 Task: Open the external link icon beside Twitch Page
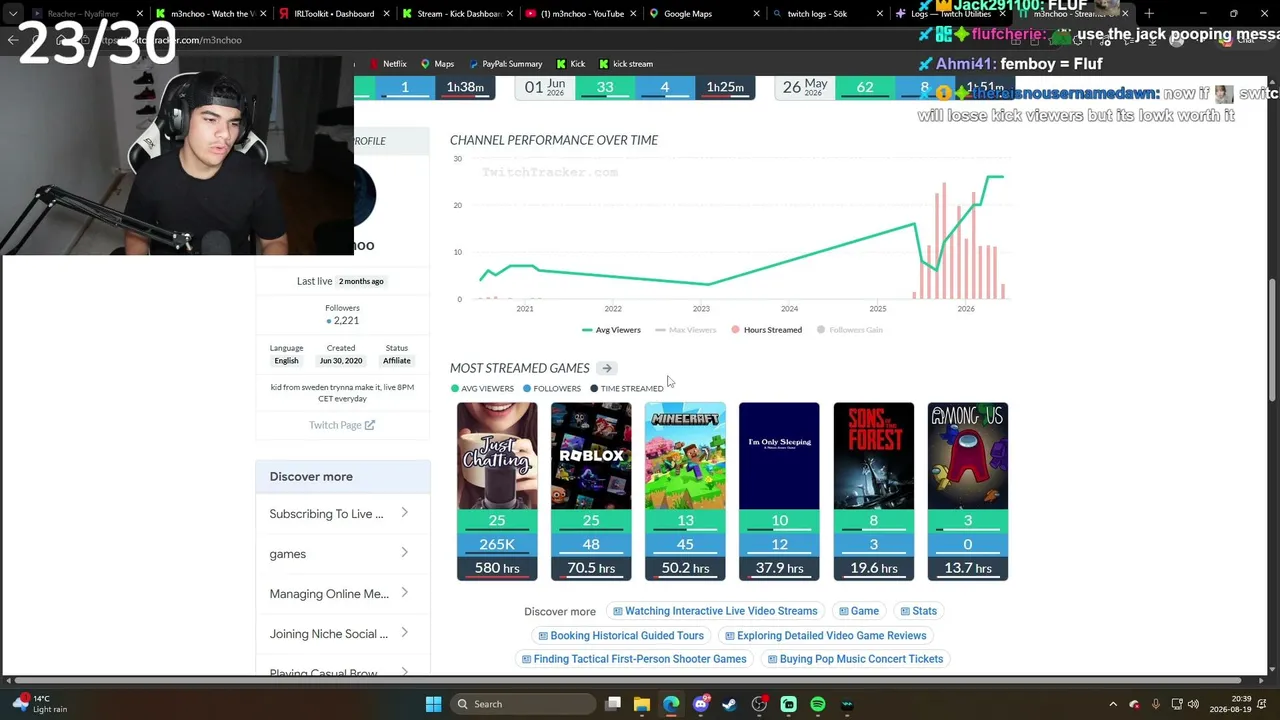[x=370, y=425]
